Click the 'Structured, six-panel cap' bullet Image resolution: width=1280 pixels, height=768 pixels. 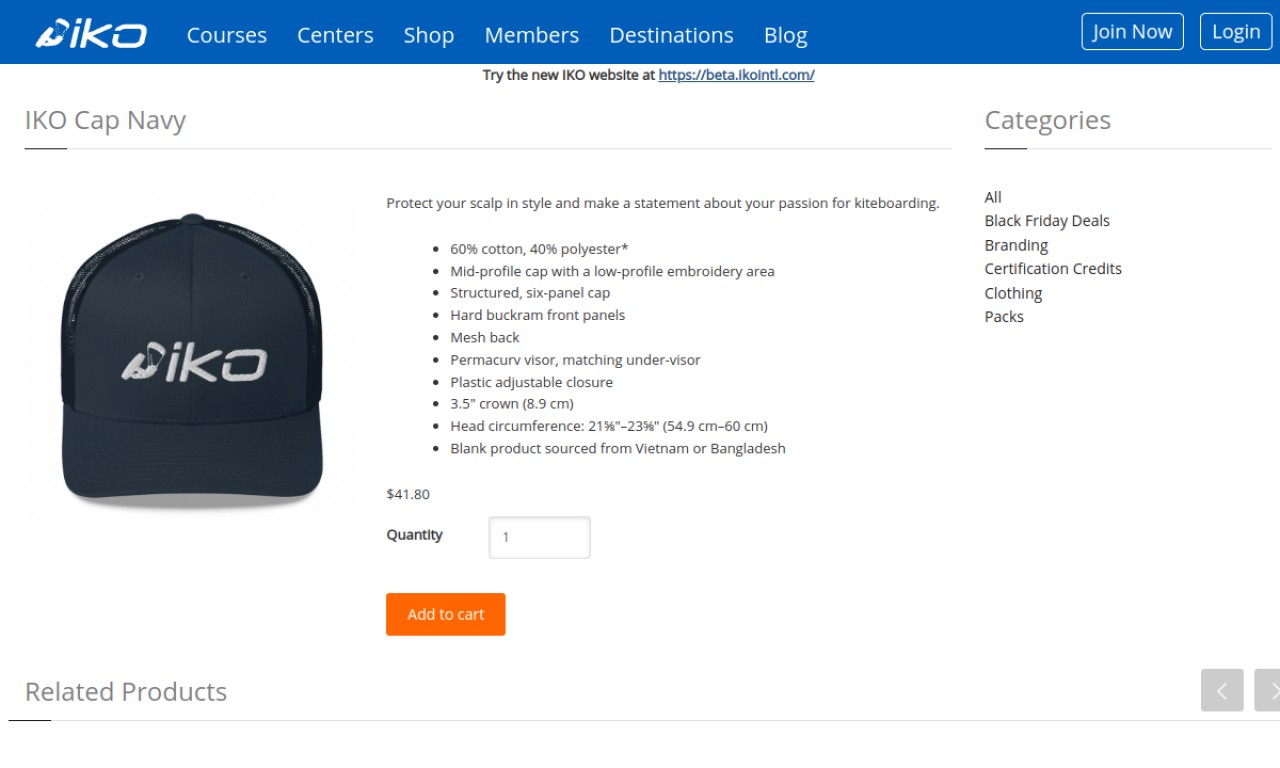point(530,293)
